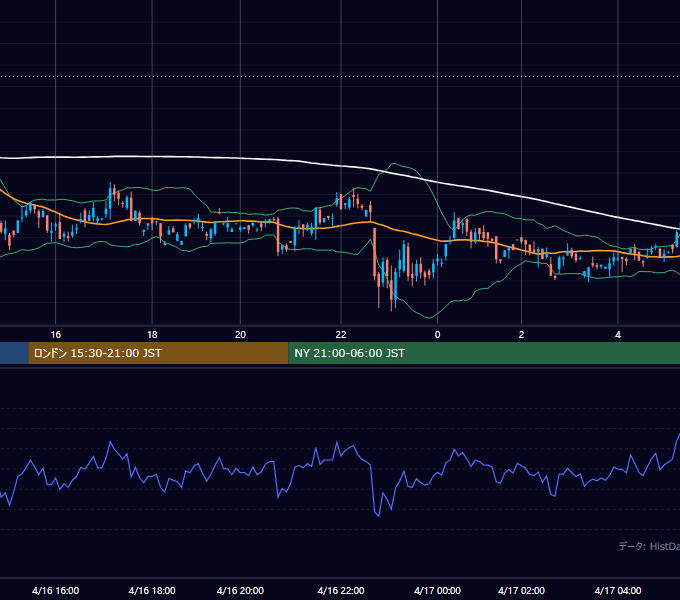Click the '4/17 02:00' date label
The width and height of the screenshot is (680, 600).
(x=521, y=590)
